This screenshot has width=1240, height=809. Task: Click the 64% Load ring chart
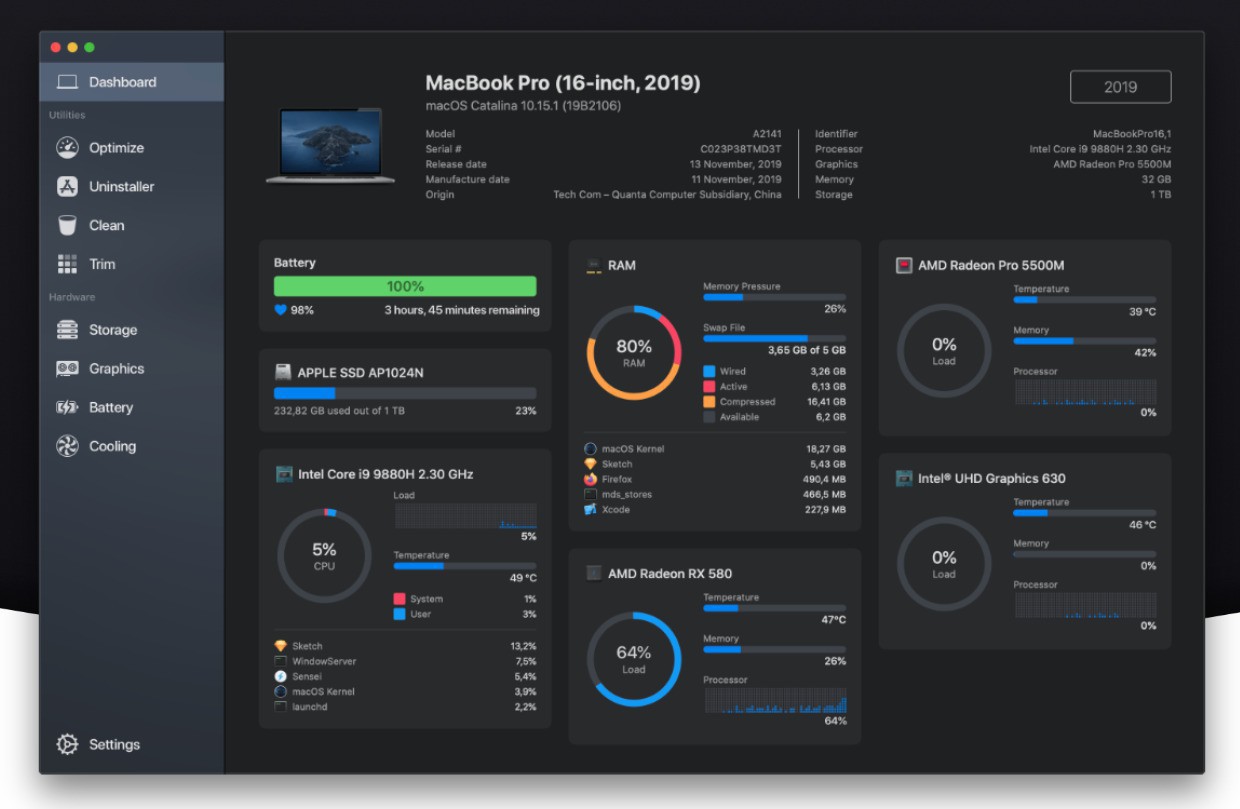634,660
